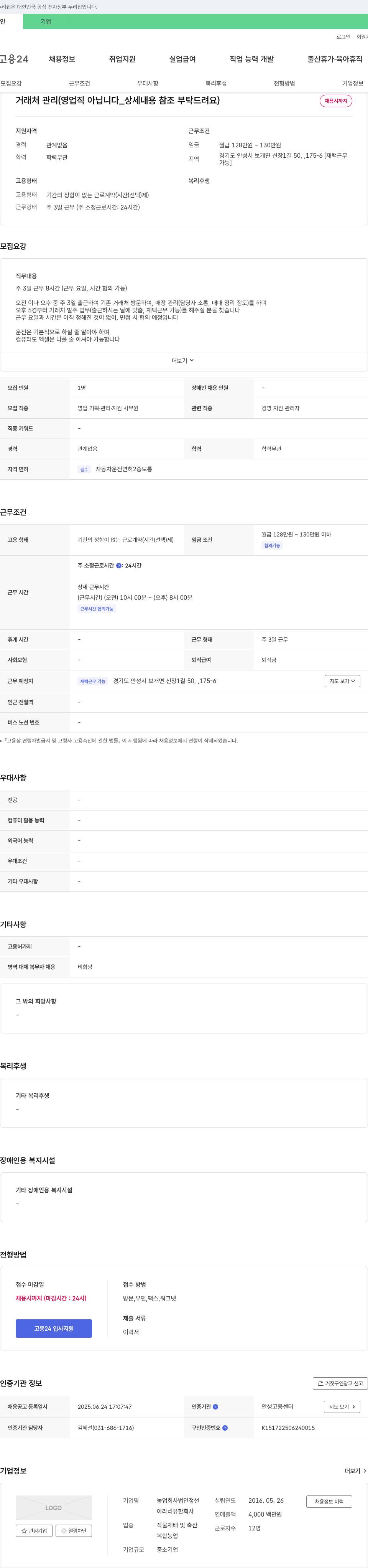Click the 채용시까지 deadline badge

click(x=336, y=101)
